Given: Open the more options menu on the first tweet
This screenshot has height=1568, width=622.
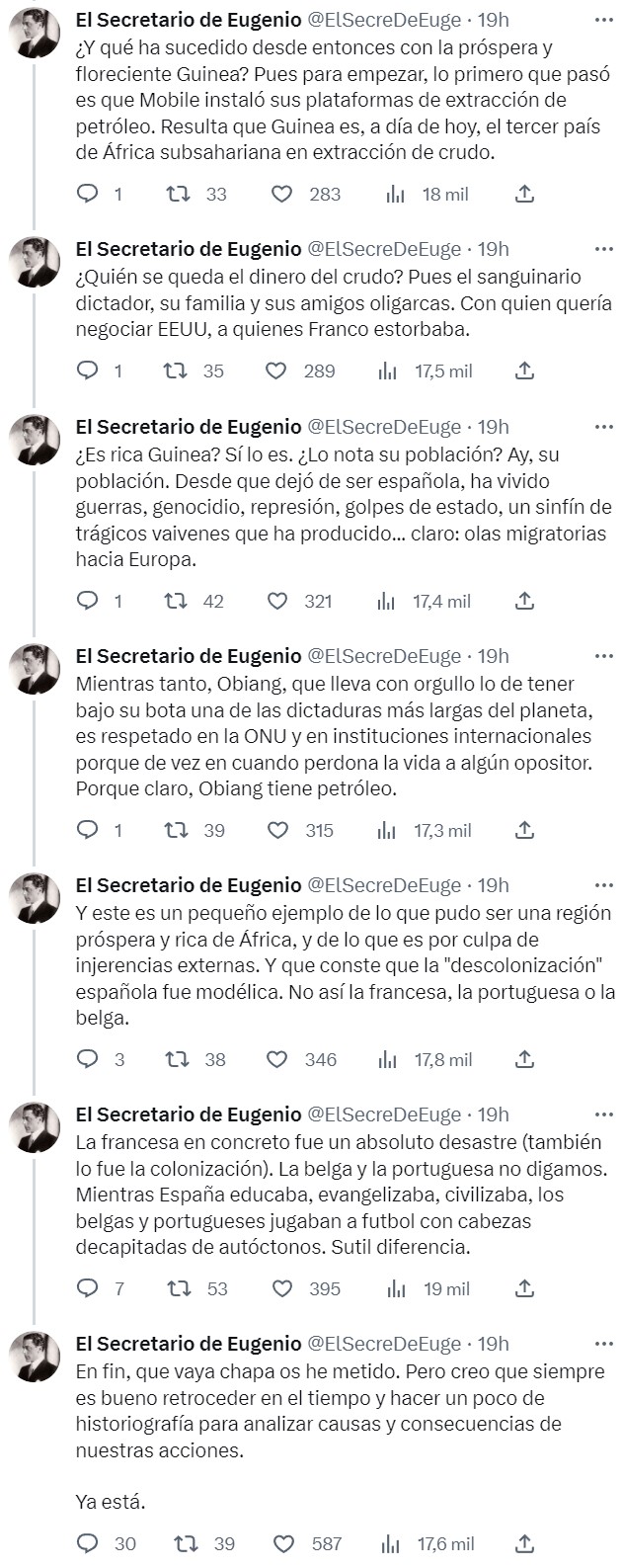Looking at the screenshot, I should [x=603, y=15].
